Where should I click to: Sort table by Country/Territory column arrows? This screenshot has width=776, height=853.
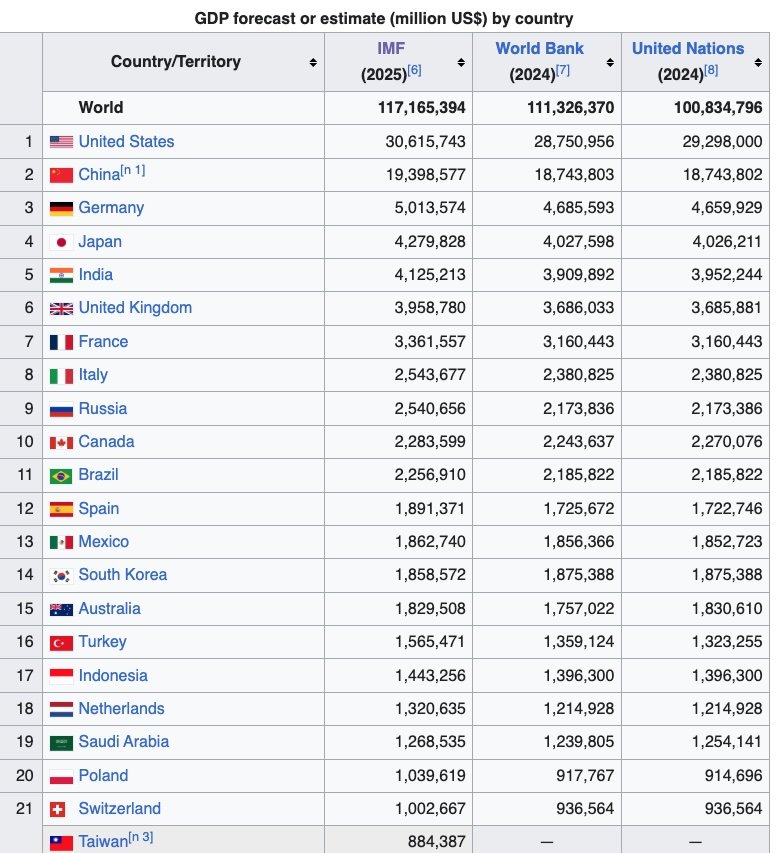pyautogui.click(x=313, y=63)
